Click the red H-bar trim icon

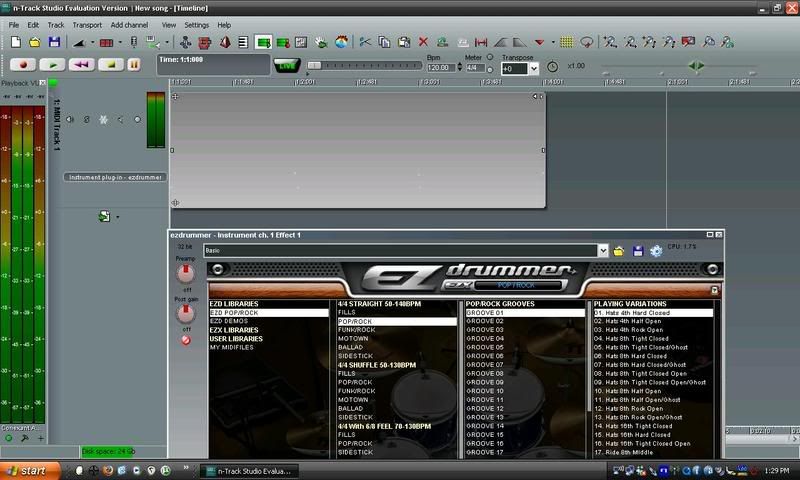[481, 42]
